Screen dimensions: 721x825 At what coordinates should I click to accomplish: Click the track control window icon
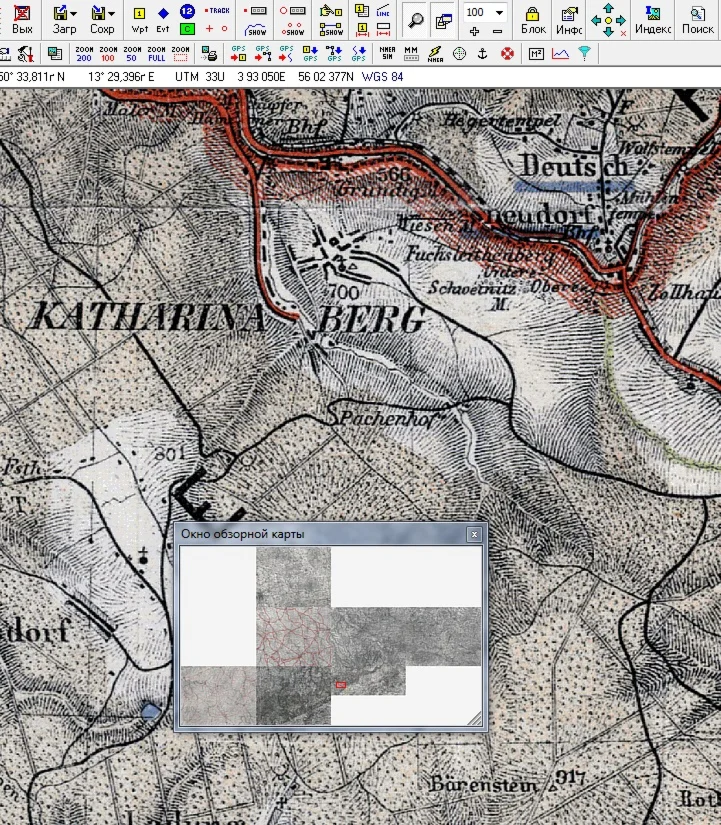coord(256,11)
